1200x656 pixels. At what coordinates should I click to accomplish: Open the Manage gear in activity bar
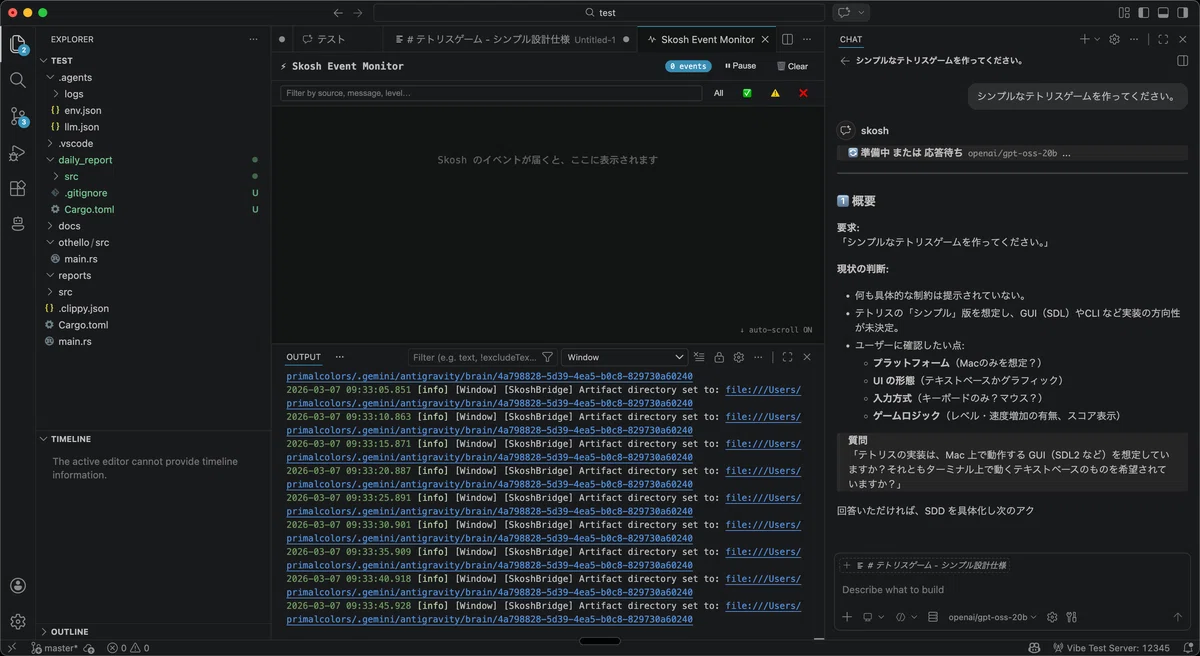click(17, 622)
